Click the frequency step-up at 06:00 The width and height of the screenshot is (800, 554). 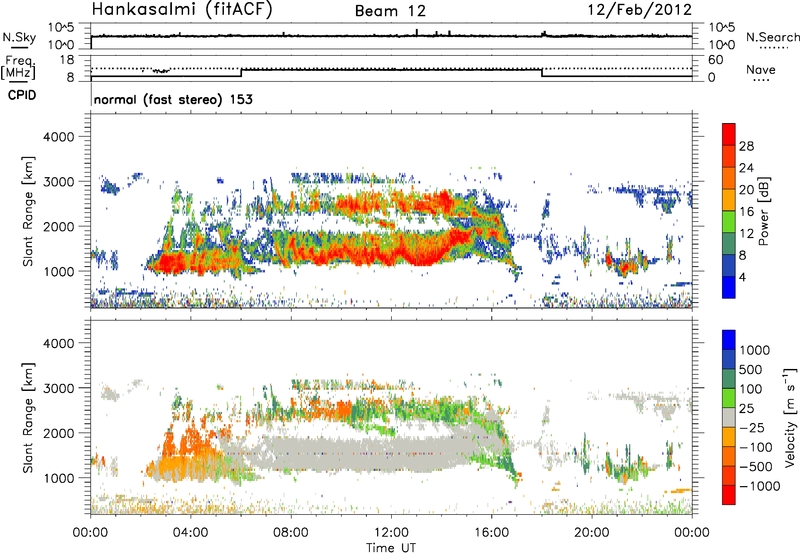click(241, 73)
